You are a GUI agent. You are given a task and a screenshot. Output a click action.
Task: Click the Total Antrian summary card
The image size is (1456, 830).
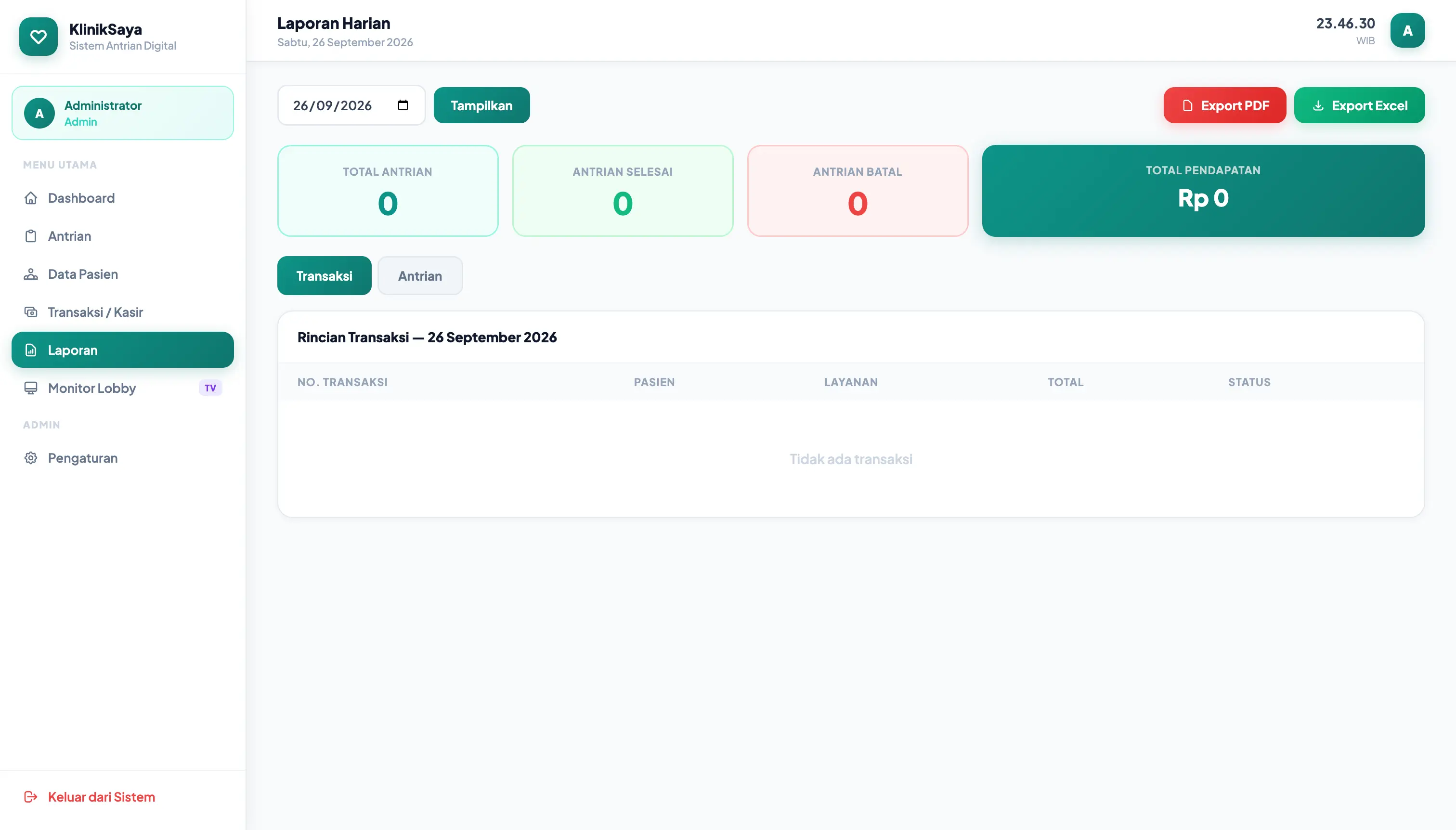click(x=388, y=191)
